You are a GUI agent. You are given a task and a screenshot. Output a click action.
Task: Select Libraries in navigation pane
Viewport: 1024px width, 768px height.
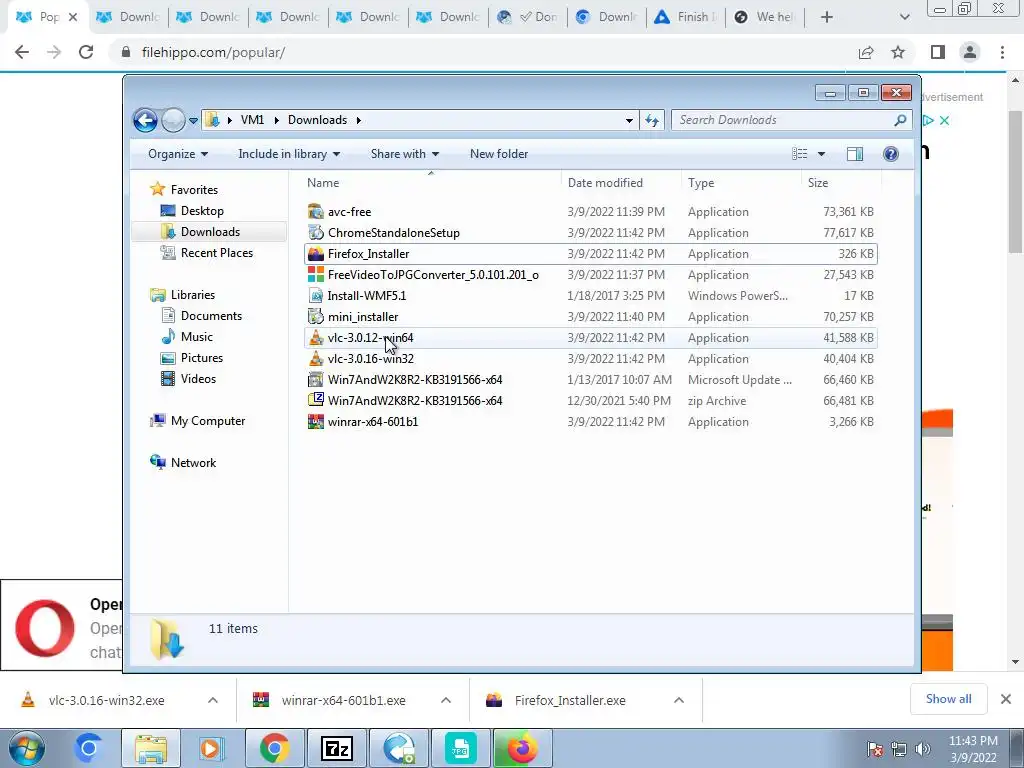click(193, 295)
